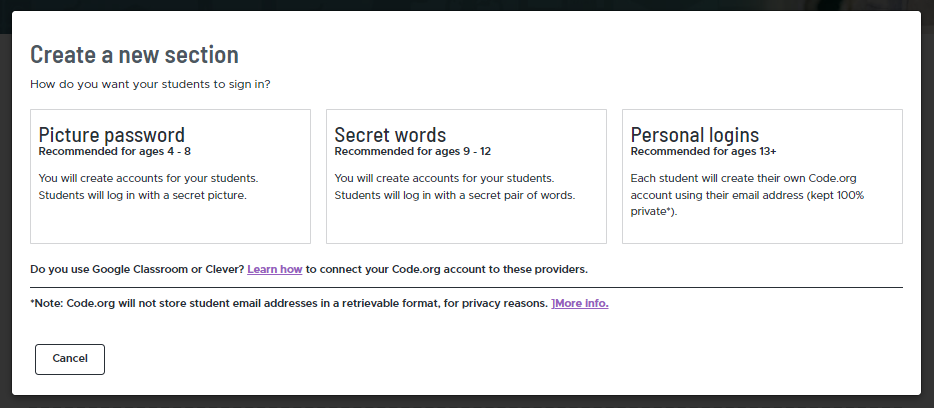Click the student email privacy note text

coord(289,303)
